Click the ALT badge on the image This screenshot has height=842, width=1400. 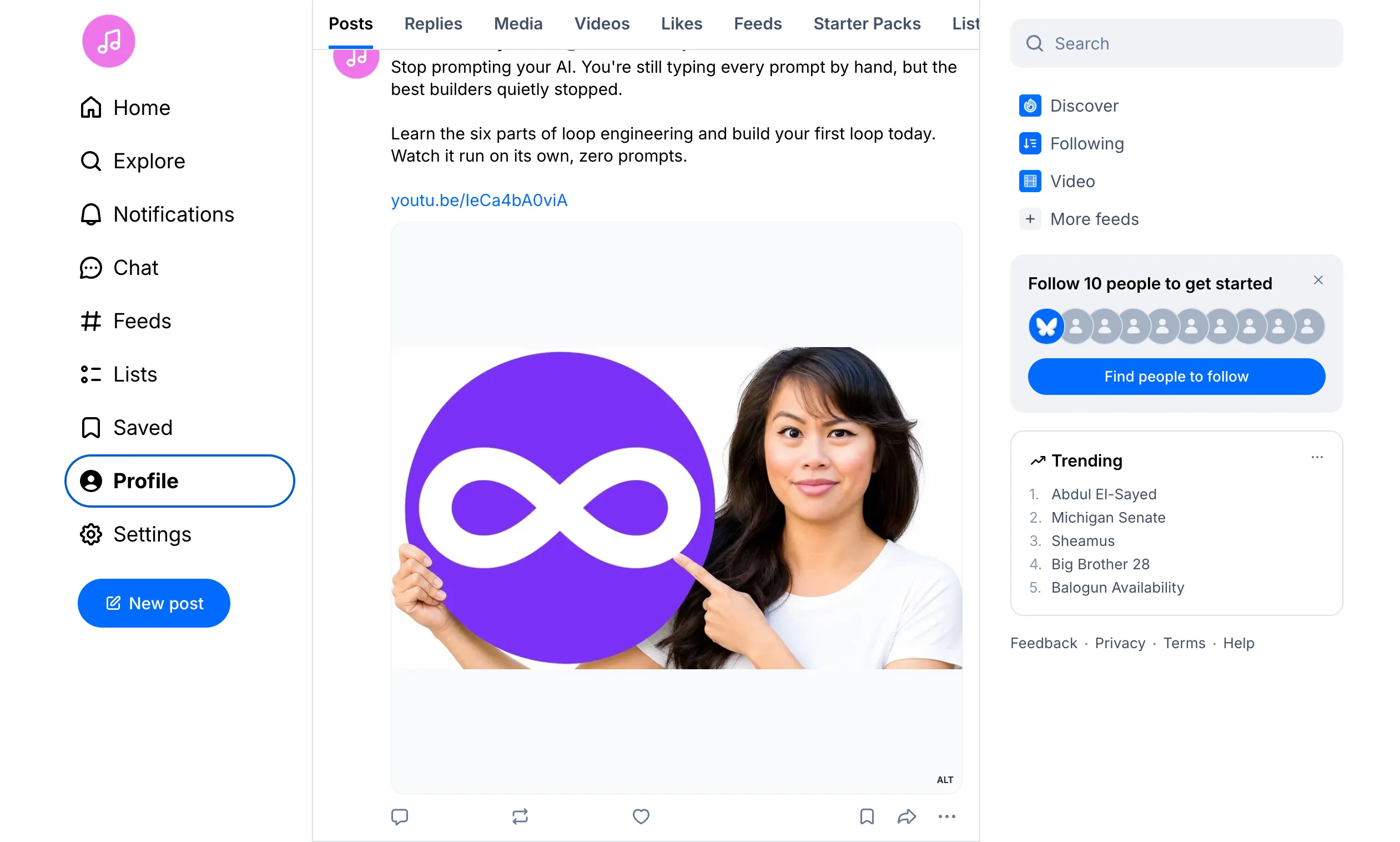pyautogui.click(x=945, y=780)
